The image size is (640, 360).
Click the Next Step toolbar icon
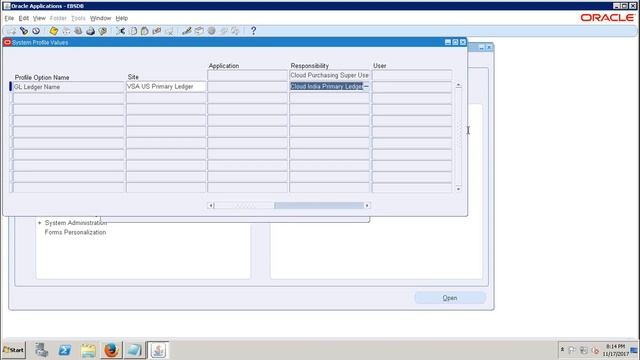coord(66,31)
